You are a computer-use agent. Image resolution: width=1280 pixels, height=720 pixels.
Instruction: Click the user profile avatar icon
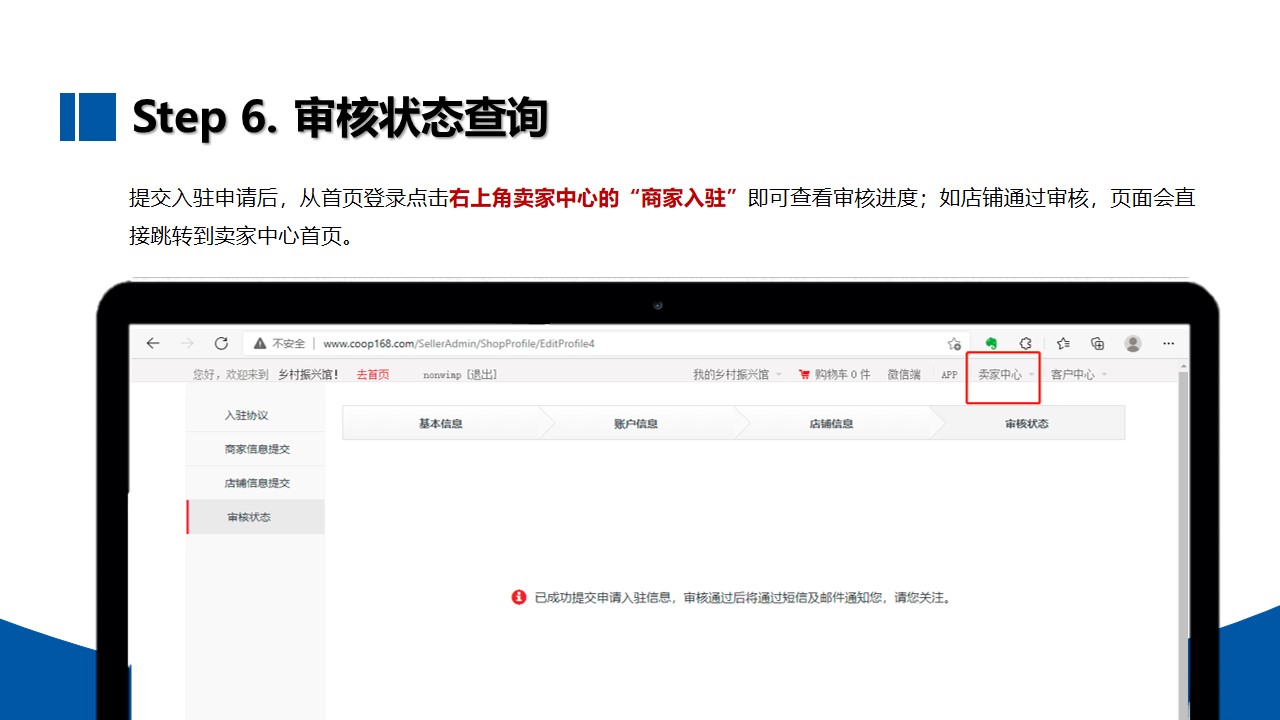1132,343
